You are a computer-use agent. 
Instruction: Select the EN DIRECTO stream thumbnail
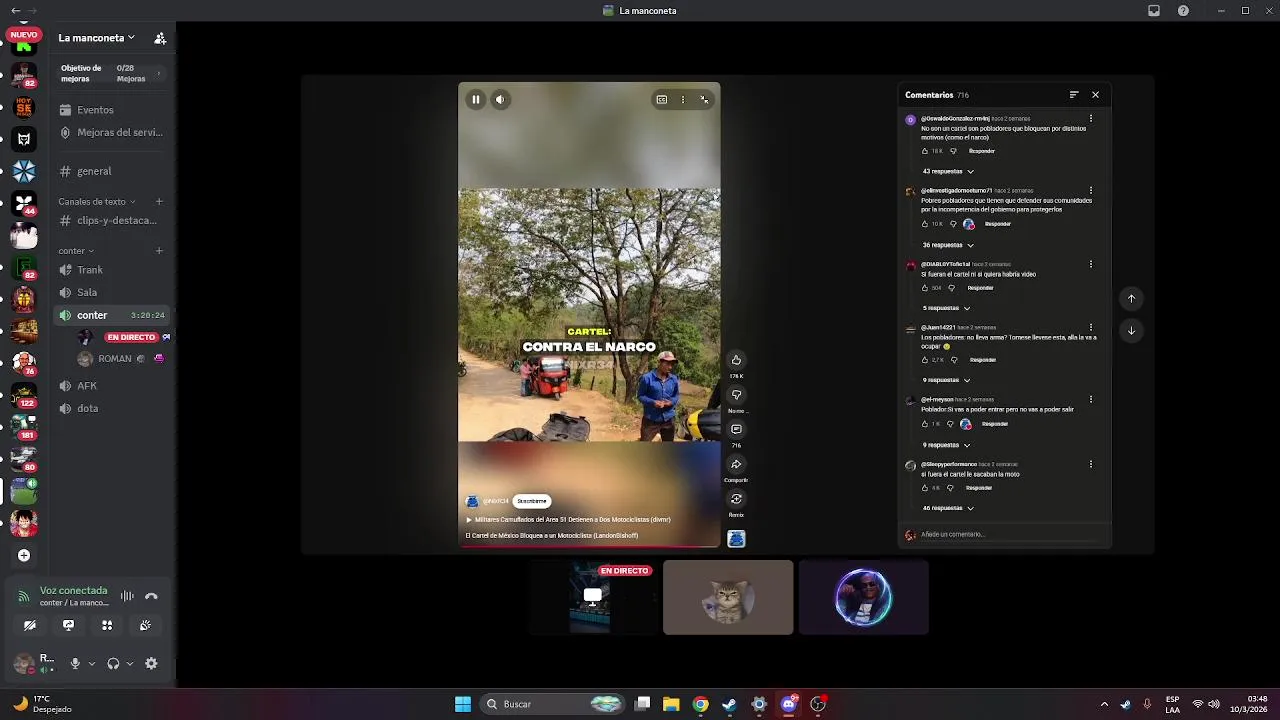point(593,597)
